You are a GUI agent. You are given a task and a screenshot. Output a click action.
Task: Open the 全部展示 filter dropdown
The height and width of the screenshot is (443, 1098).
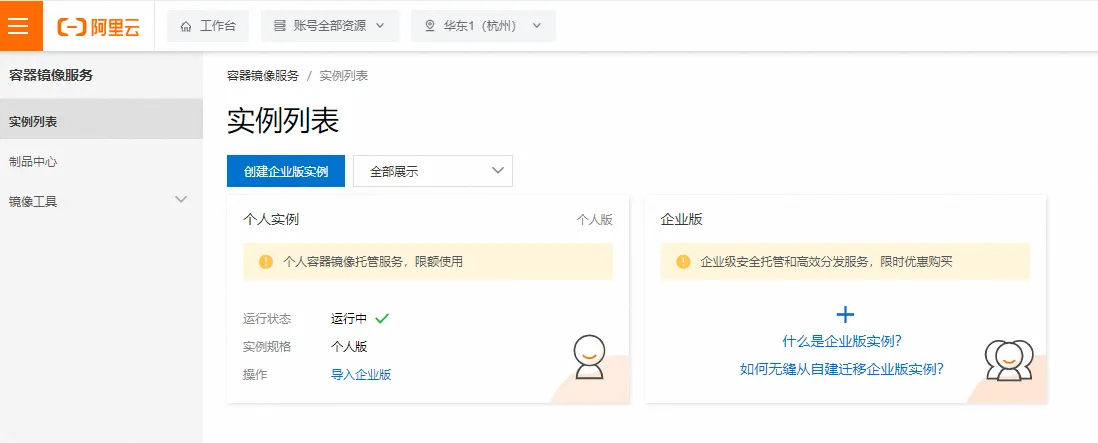[432, 171]
